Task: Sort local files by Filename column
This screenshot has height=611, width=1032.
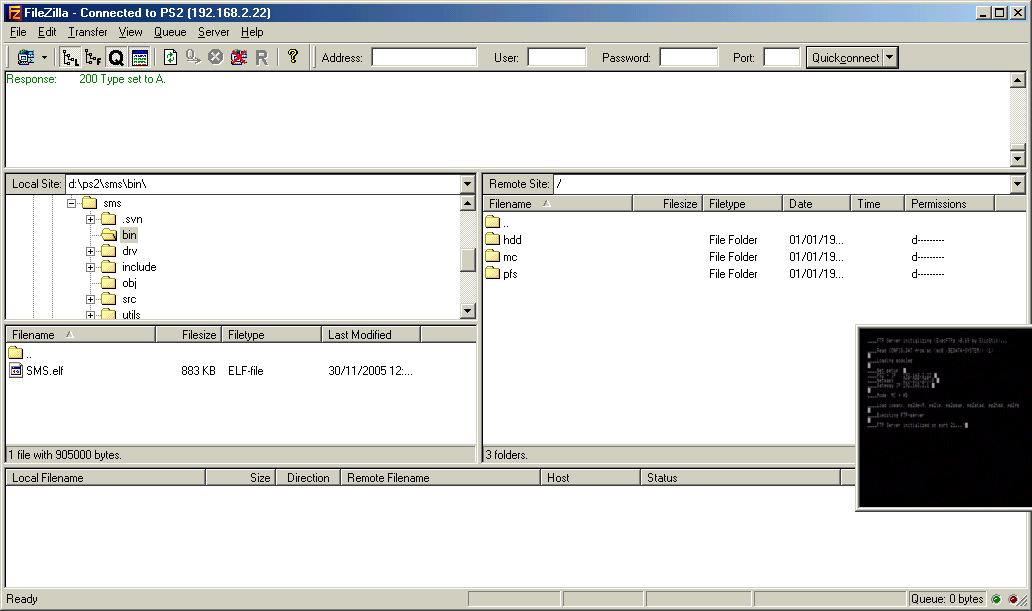Action: 80,334
